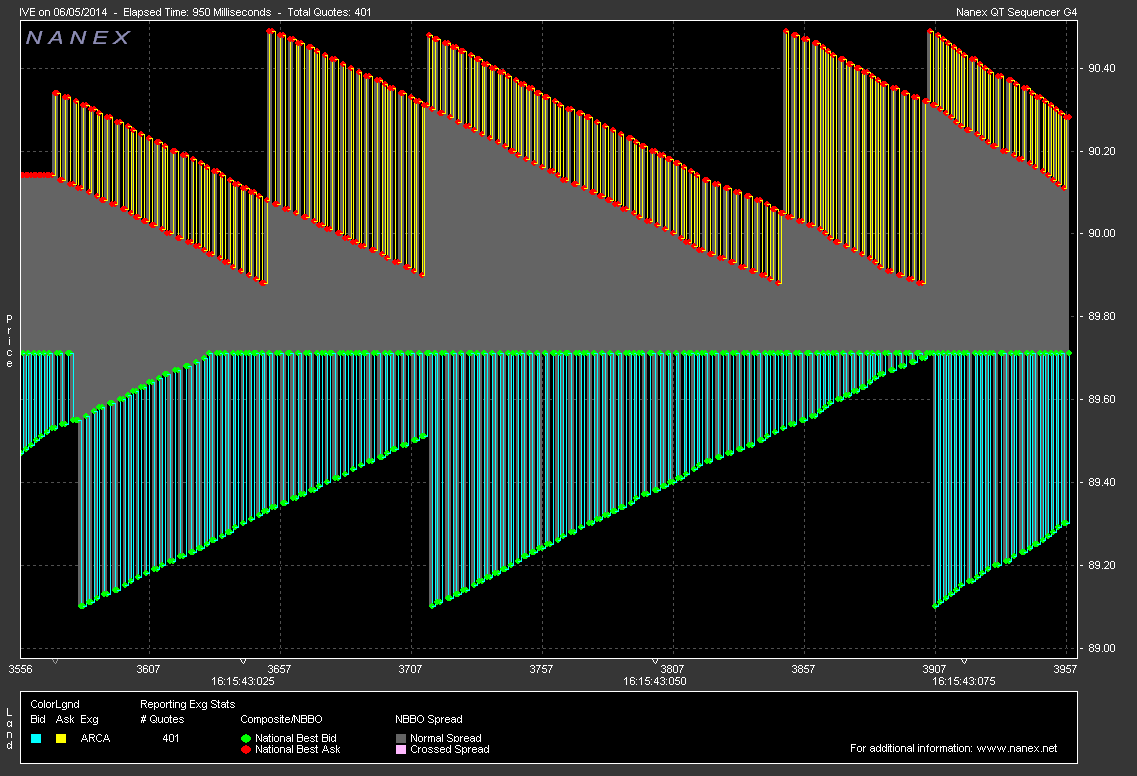The height and width of the screenshot is (776, 1137).
Task: Click the 89.00 price axis label
Action: (x=1101, y=648)
